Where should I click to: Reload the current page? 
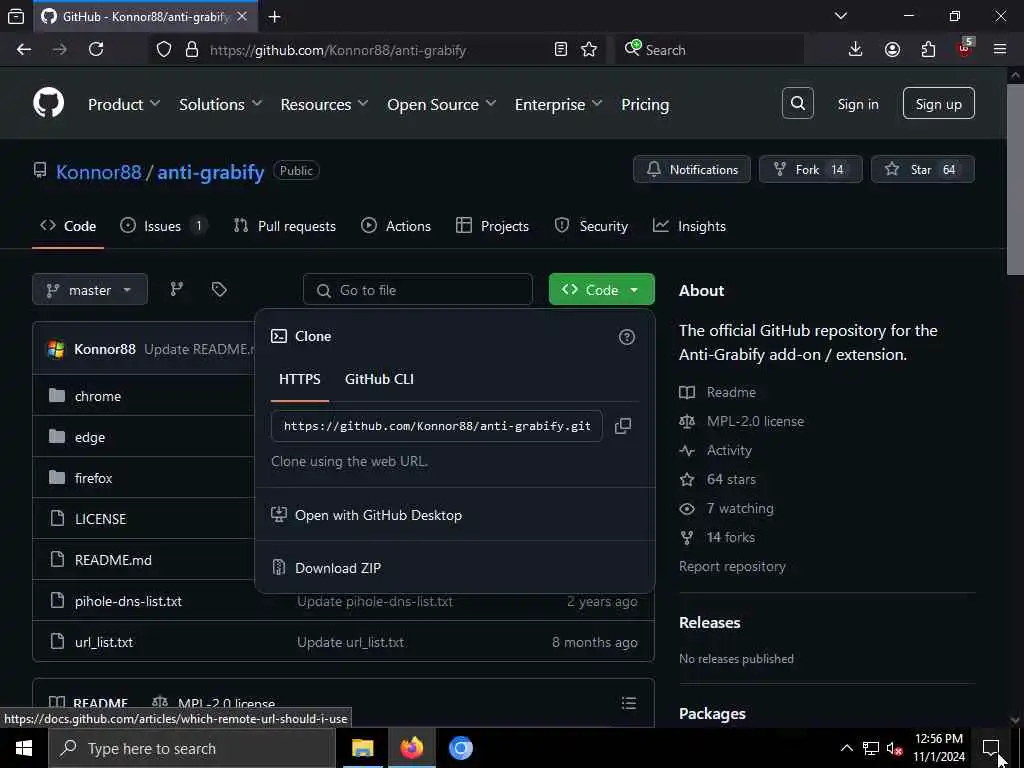point(96,50)
